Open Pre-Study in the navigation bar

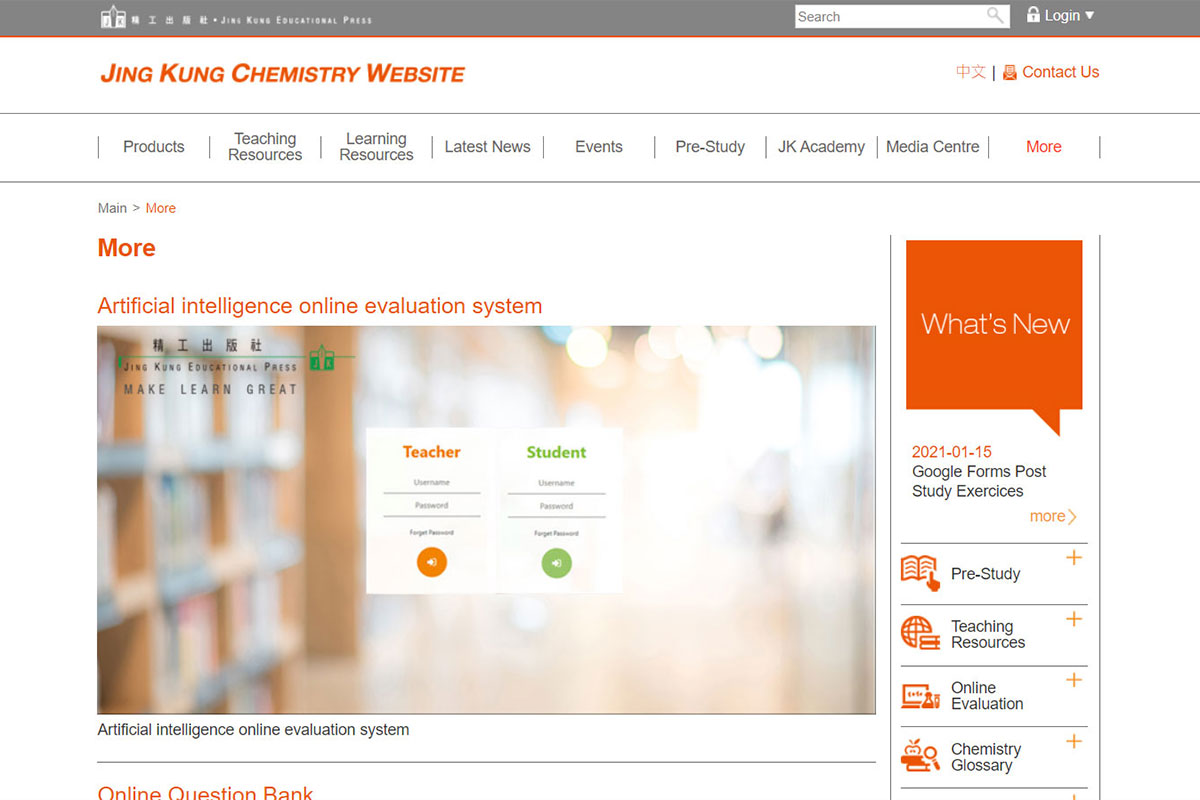[710, 147]
